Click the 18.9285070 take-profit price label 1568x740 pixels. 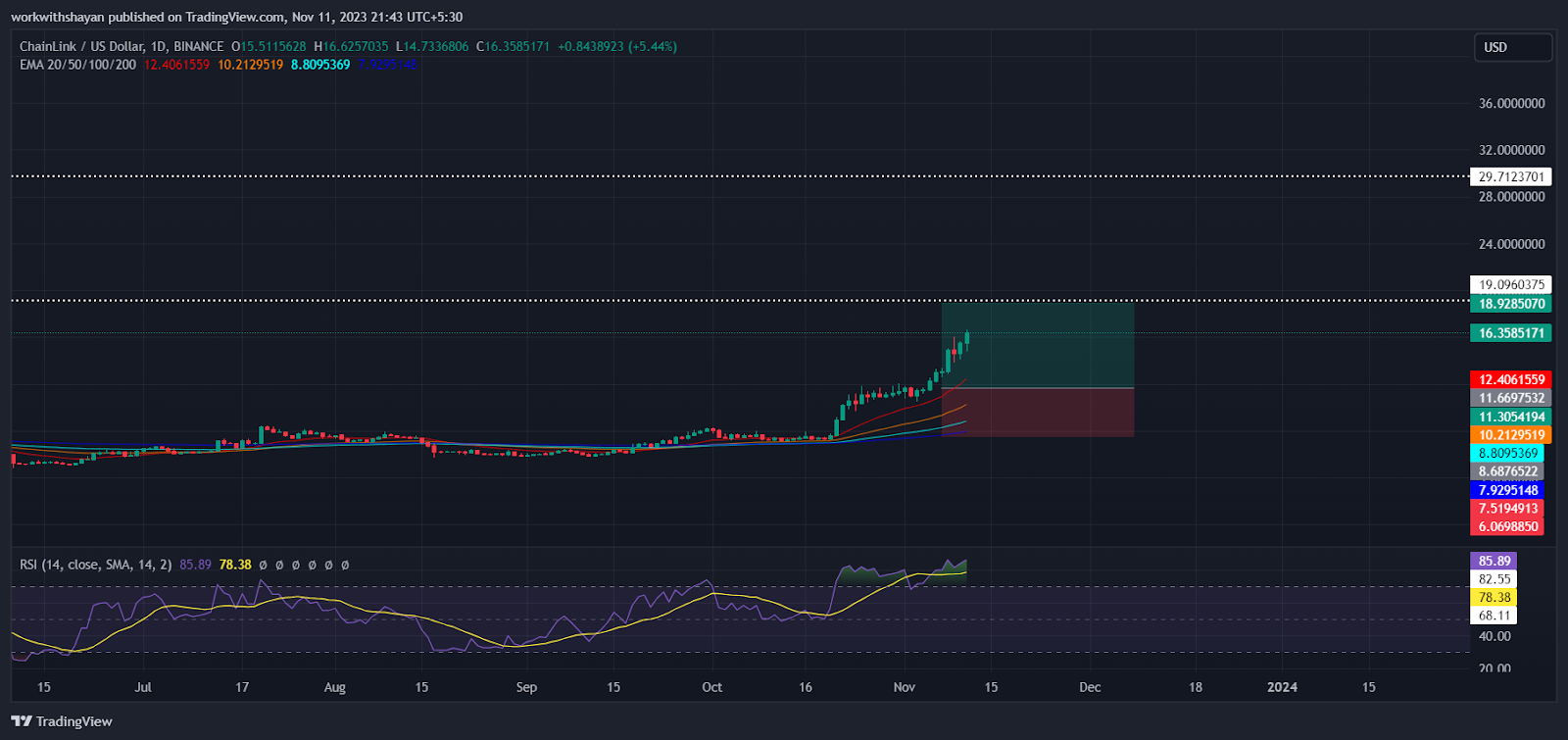(x=1510, y=304)
